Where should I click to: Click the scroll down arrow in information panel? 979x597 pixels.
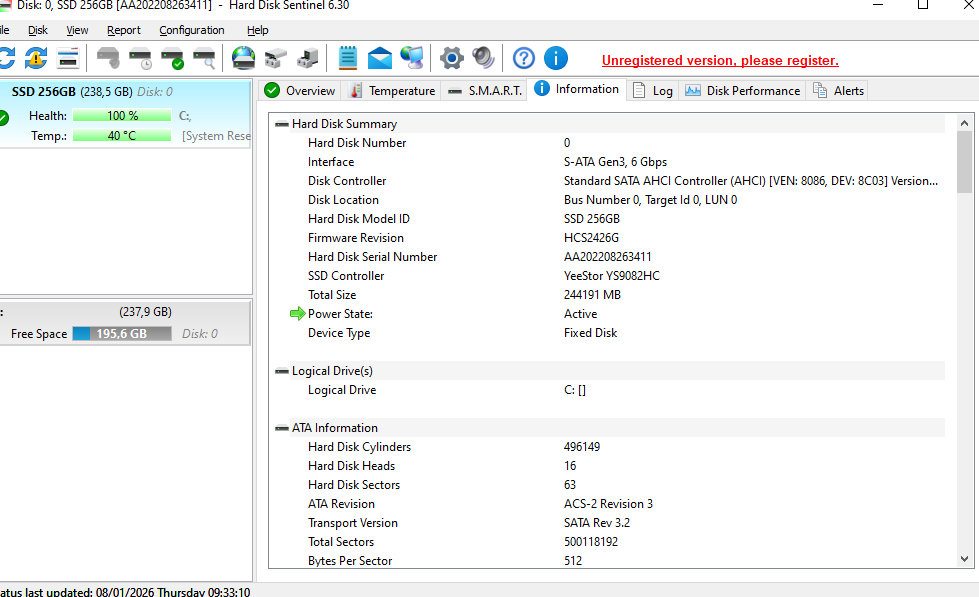coord(964,560)
